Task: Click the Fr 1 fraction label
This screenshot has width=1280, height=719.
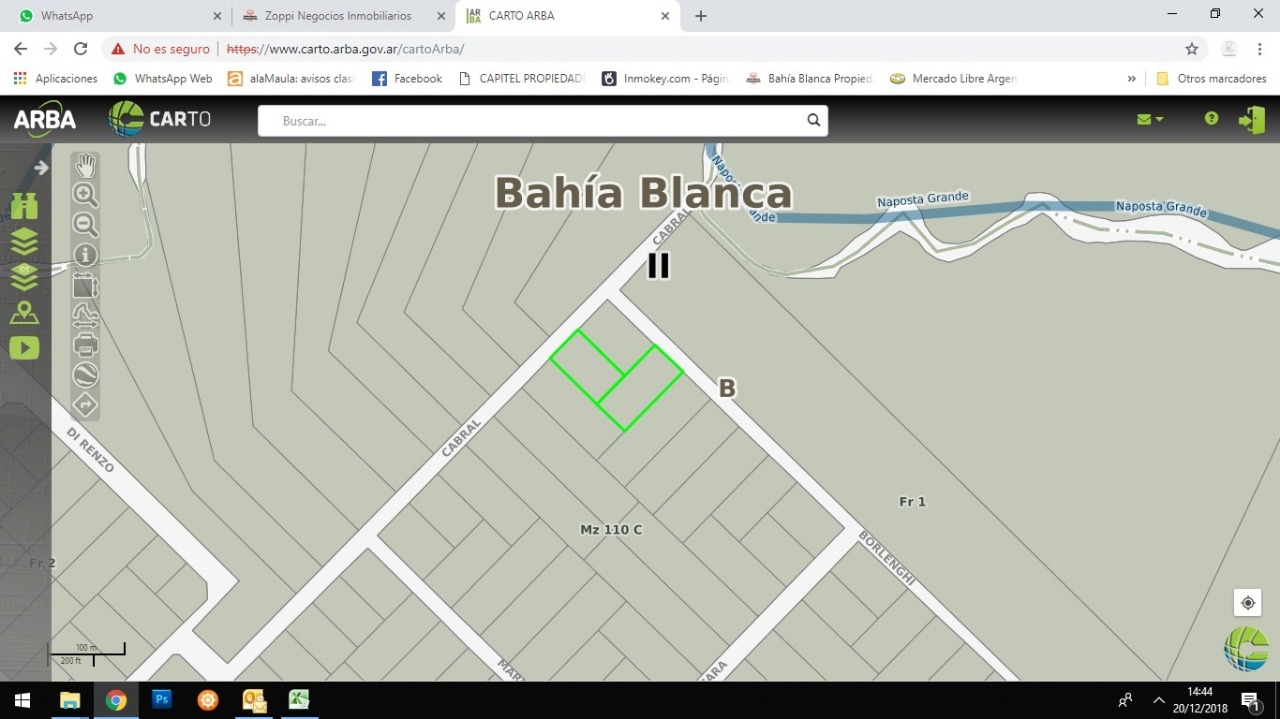Action: tap(912, 501)
